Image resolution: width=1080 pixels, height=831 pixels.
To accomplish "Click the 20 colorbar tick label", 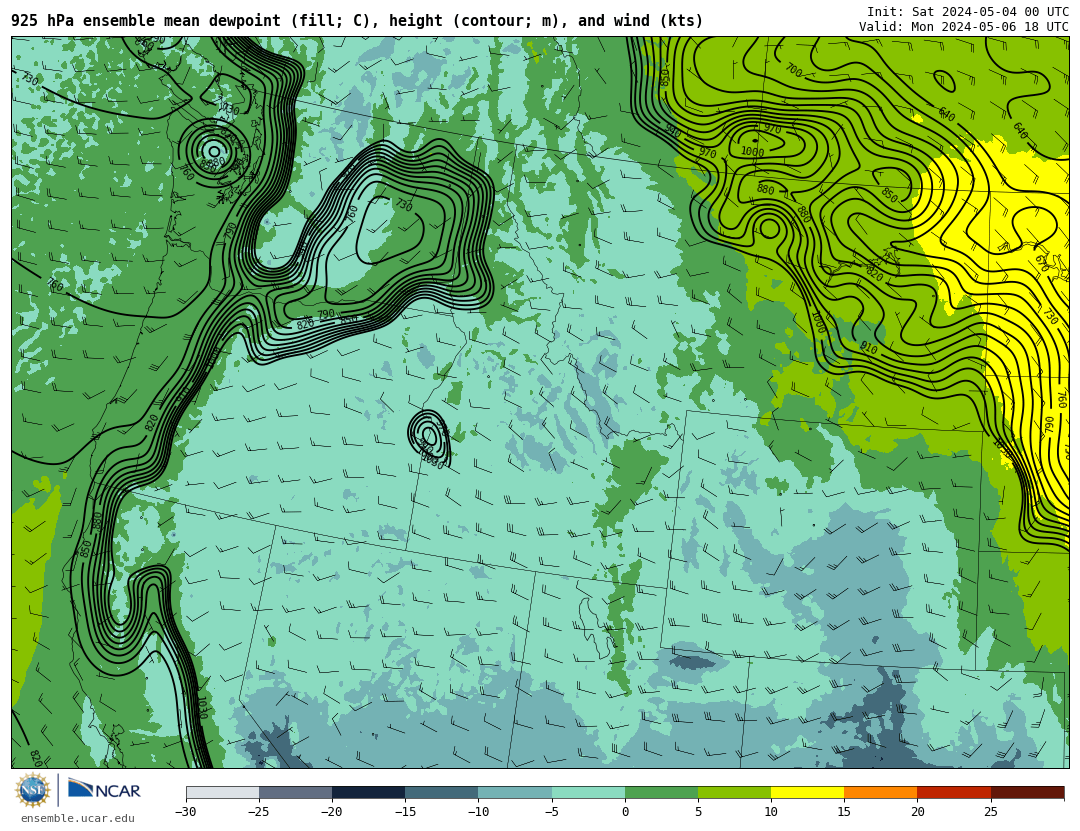I will 917,812.
